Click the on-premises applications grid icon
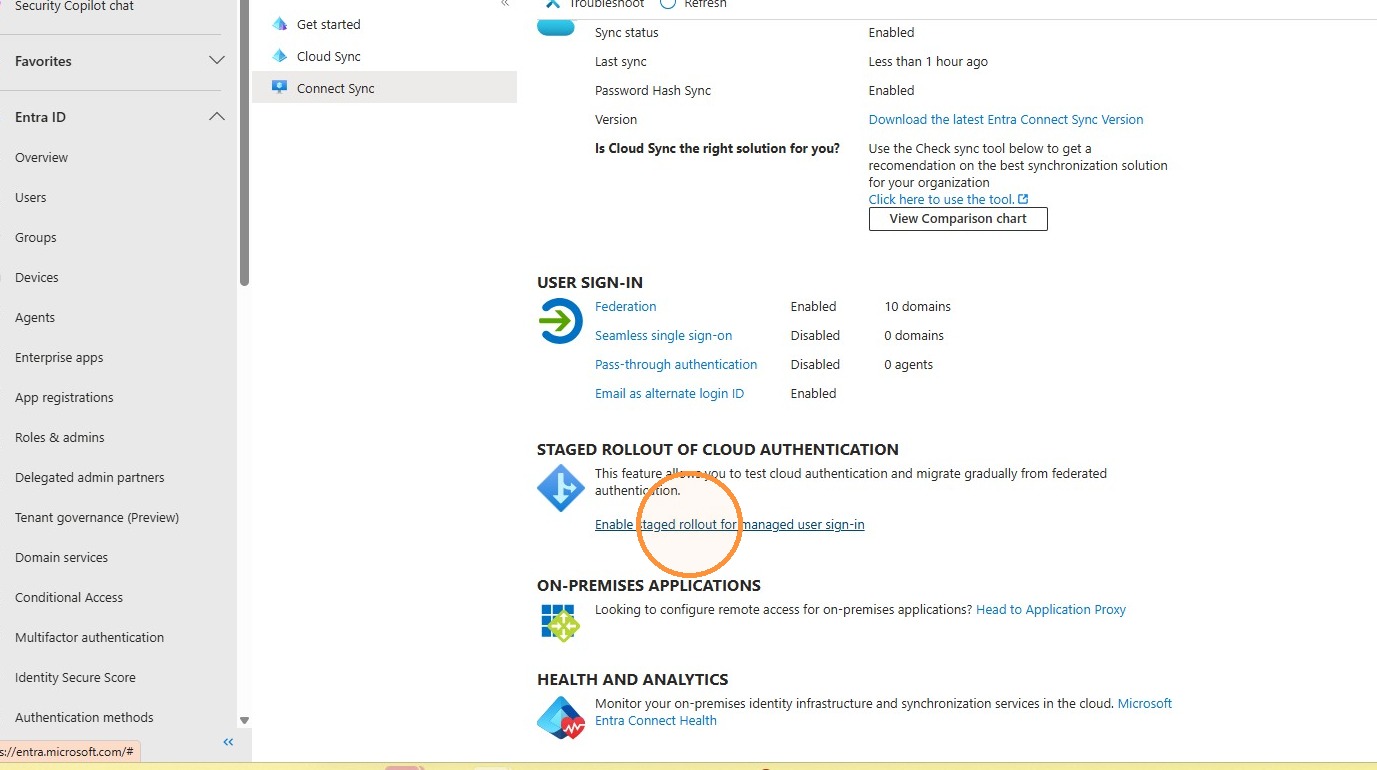Viewport: 1377px width, 770px height. 560,622
